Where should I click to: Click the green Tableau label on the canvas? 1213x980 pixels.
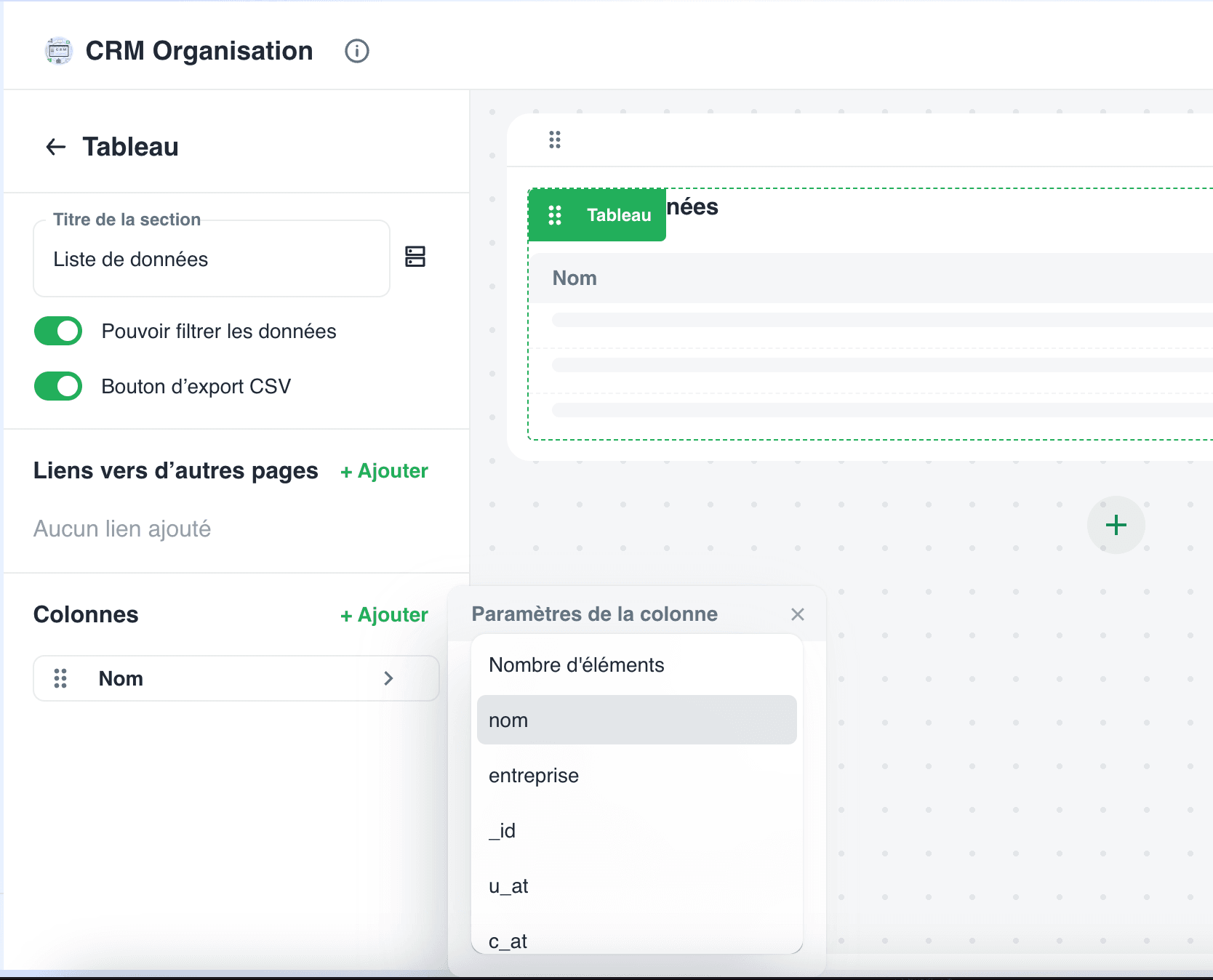tap(619, 215)
